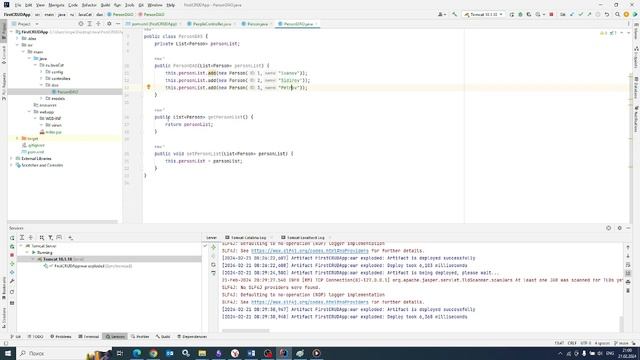The image size is (640, 360).
Task: Open Microsoft Edge from the taskbar
Action: (137, 353)
